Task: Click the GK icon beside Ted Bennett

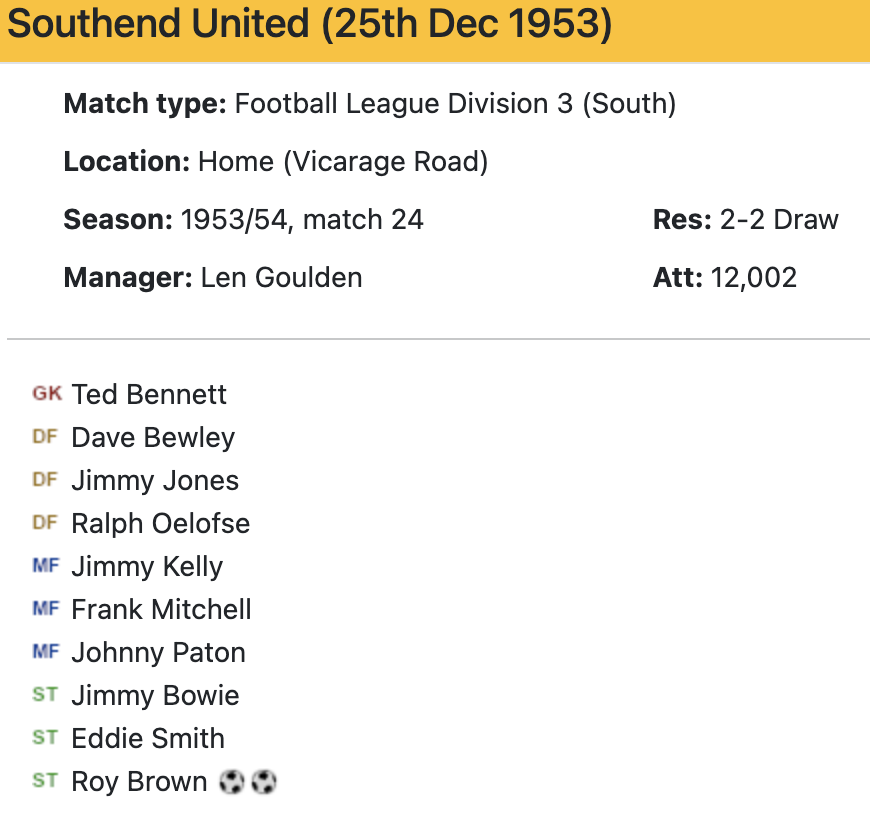Action: [x=46, y=394]
